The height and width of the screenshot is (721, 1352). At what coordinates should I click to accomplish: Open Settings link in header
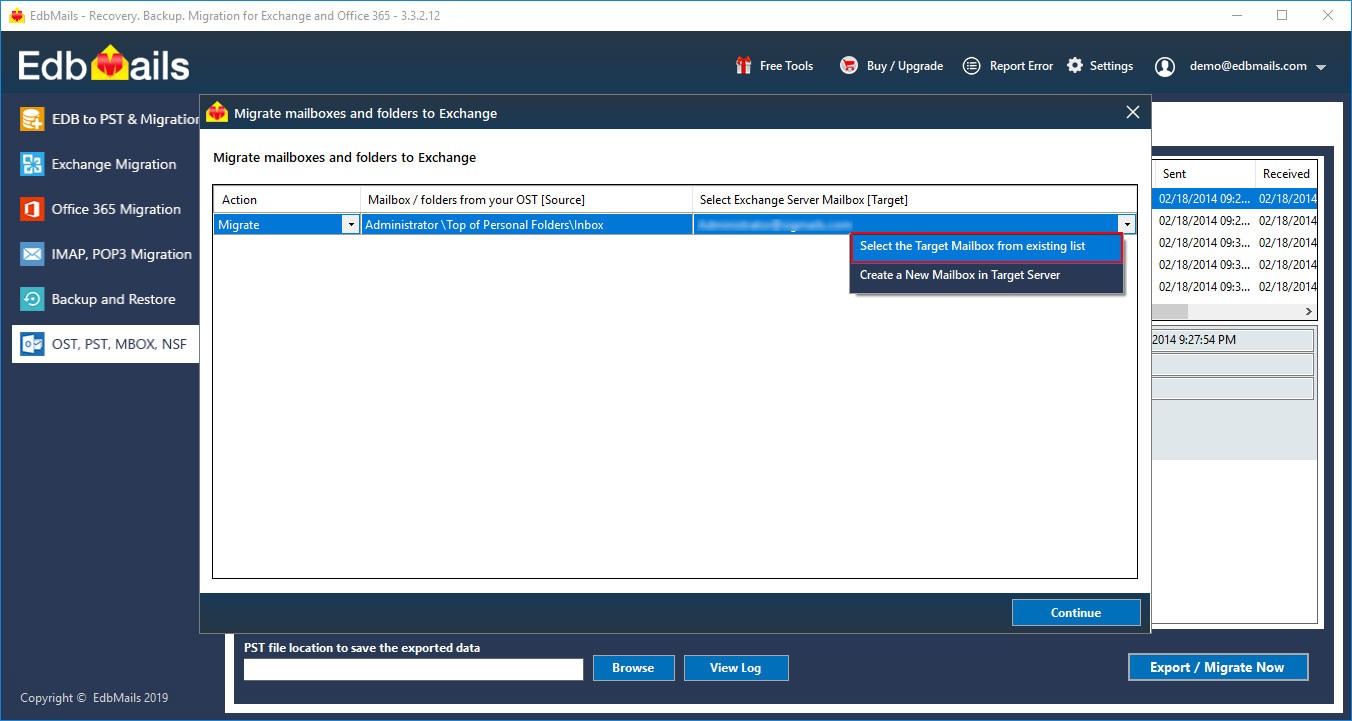click(1111, 66)
